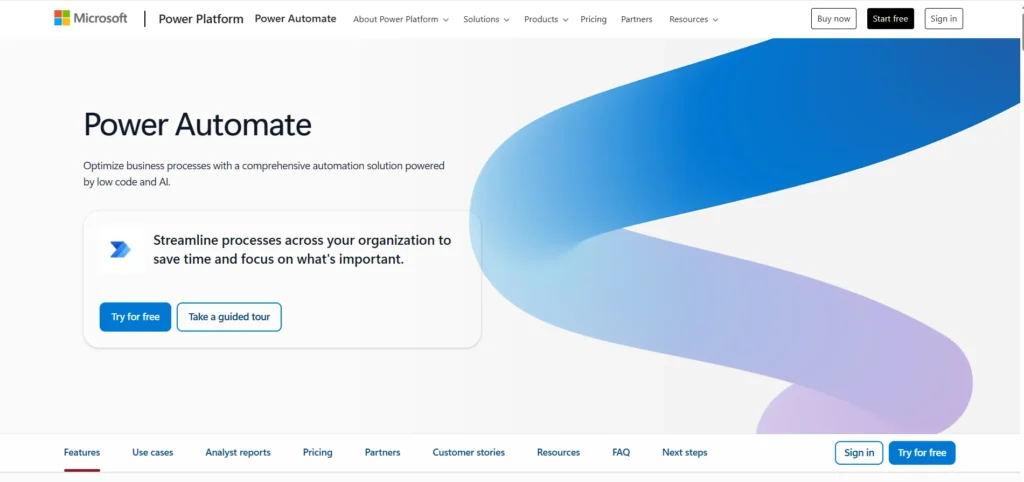
Task: Click the 'Optimize business processes' description text
Action: [x=264, y=174]
